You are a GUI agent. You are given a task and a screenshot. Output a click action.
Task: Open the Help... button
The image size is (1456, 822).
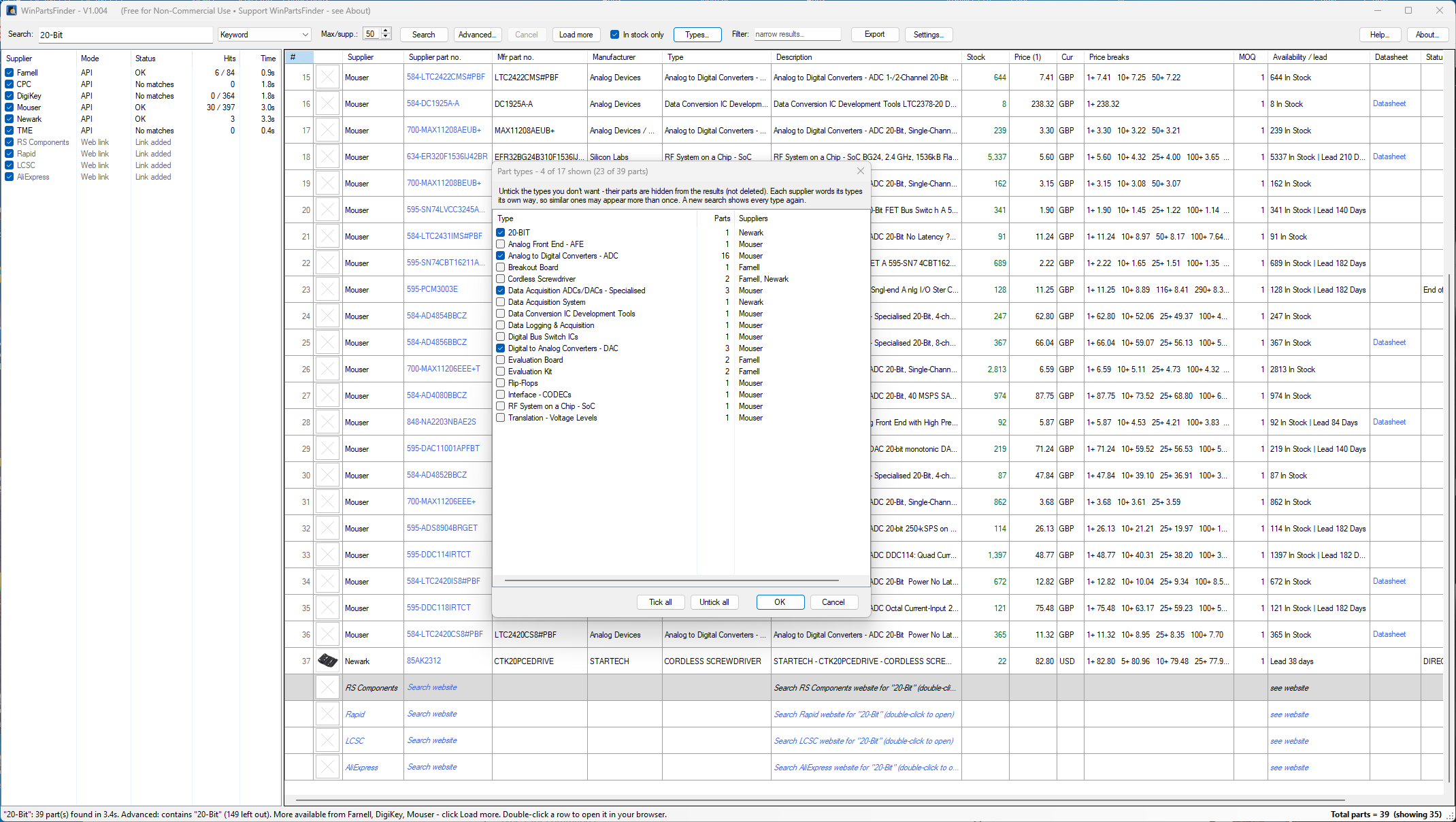pos(1379,35)
